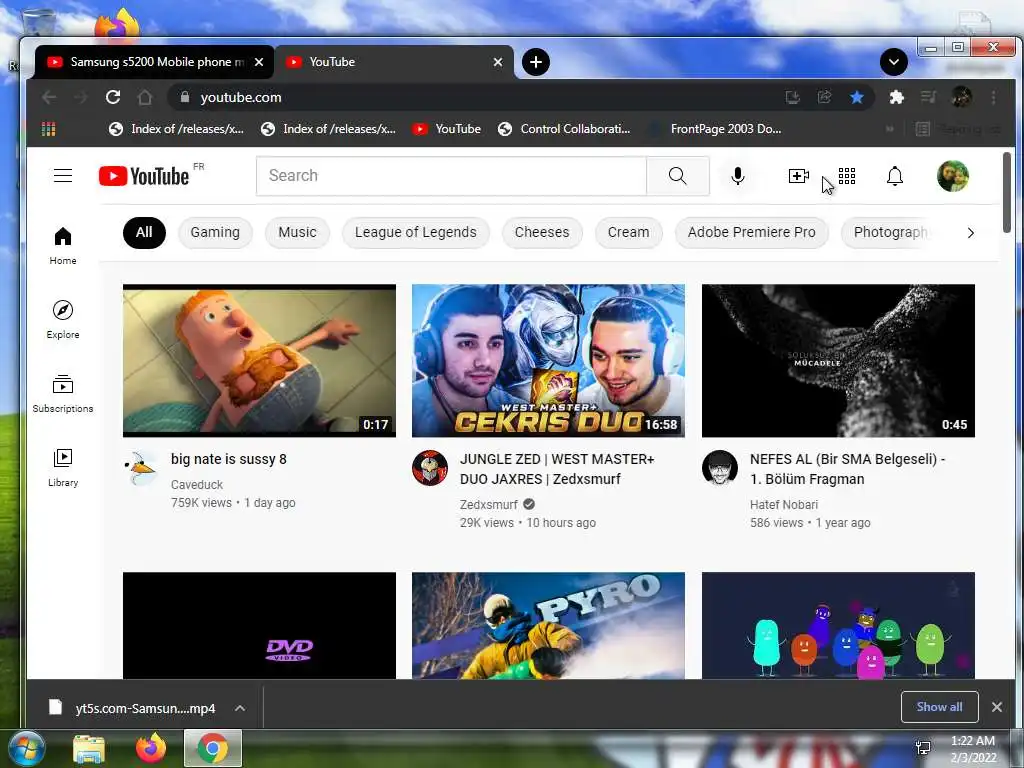Open the NEFES AL video title
Screen dimensions: 1024x768
click(x=847, y=469)
